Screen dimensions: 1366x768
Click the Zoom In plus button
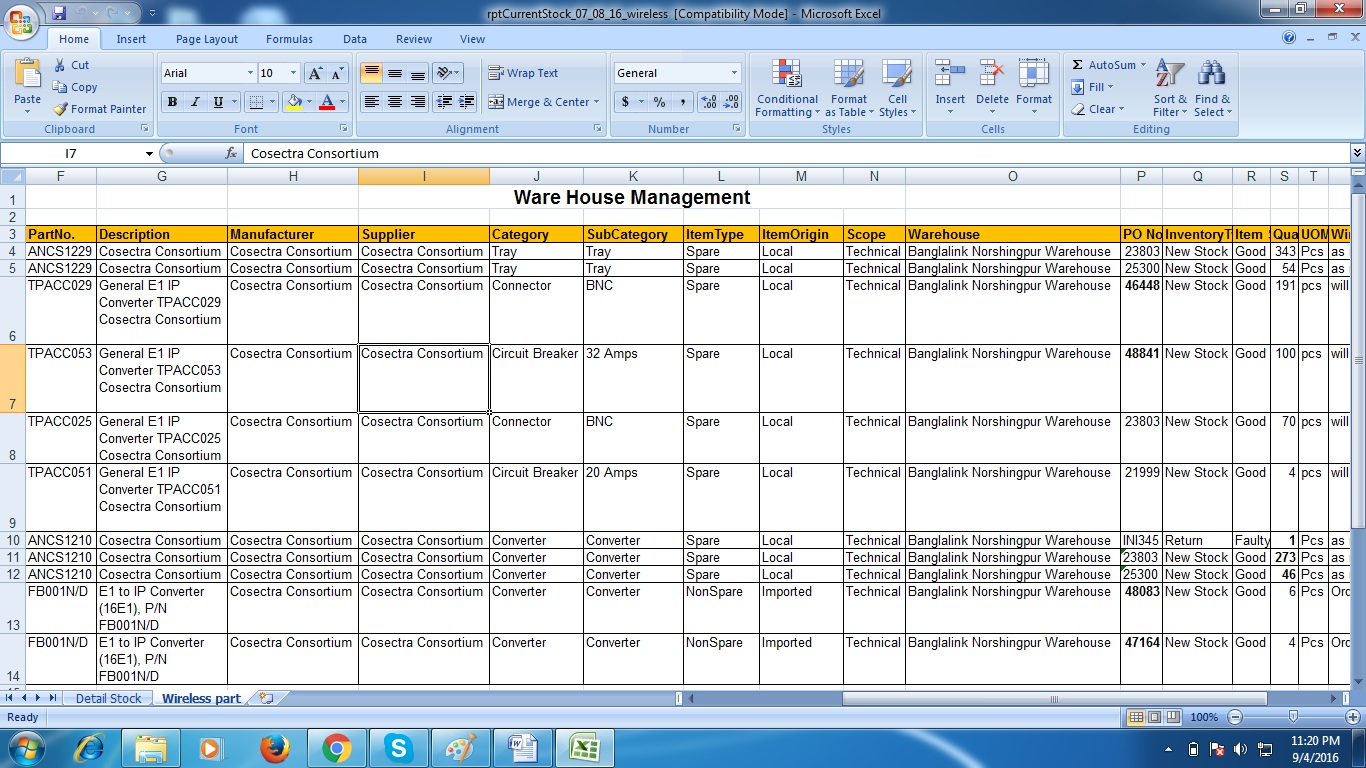point(1353,717)
